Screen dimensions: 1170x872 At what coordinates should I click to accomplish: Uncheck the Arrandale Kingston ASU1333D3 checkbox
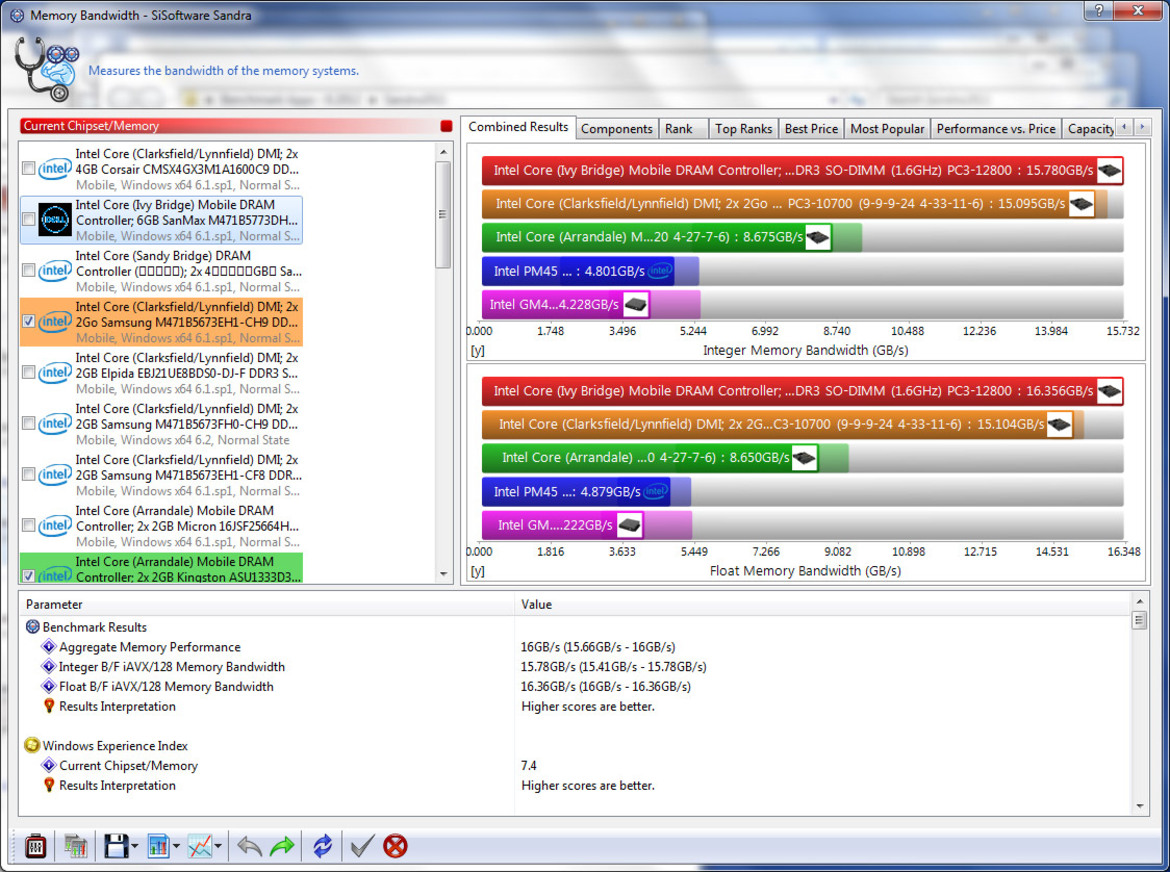click(28, 576)
